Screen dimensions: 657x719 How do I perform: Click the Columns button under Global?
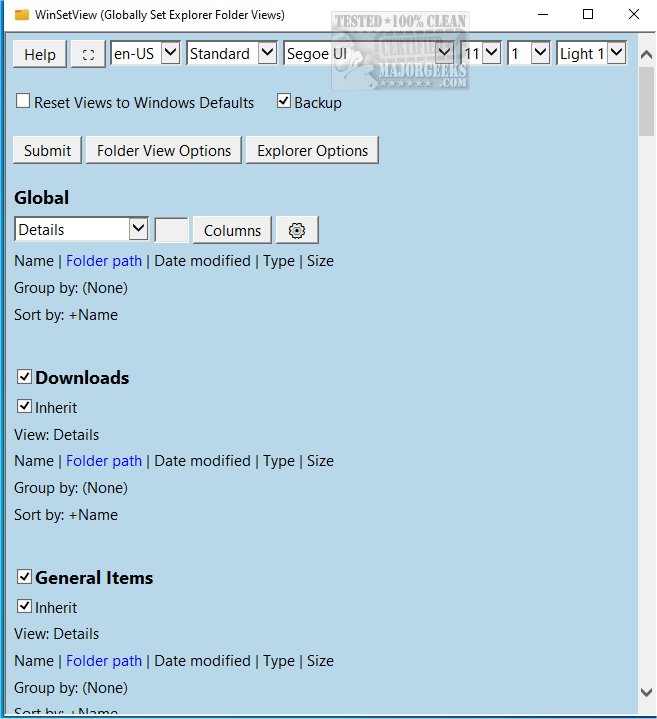(232, 230)
